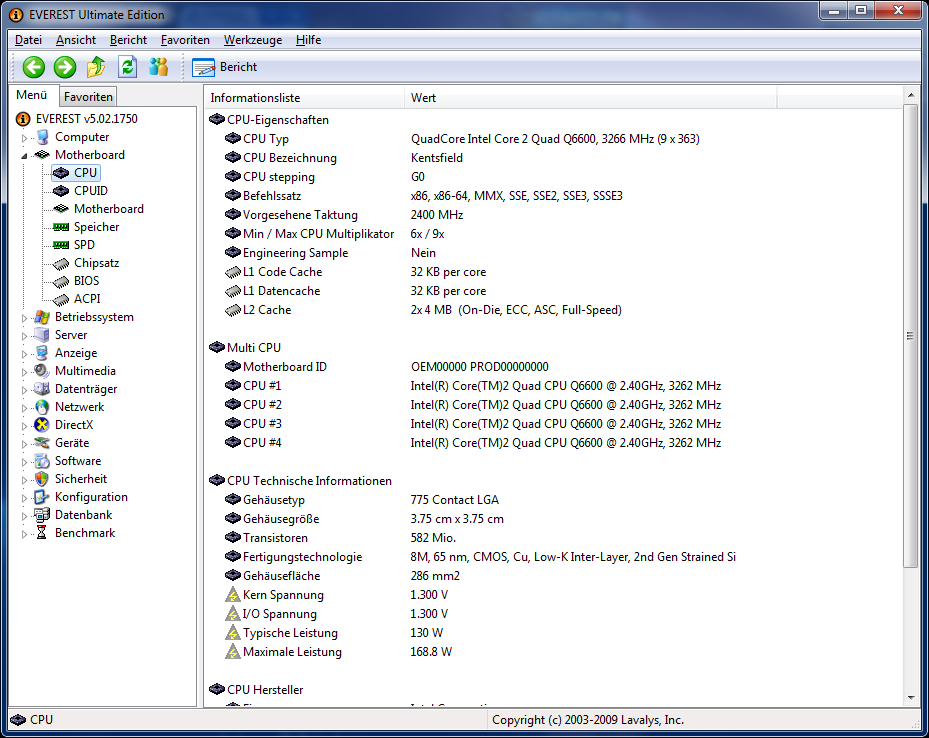Select Motherboard sub-item under Motherboard

[108, 208]
